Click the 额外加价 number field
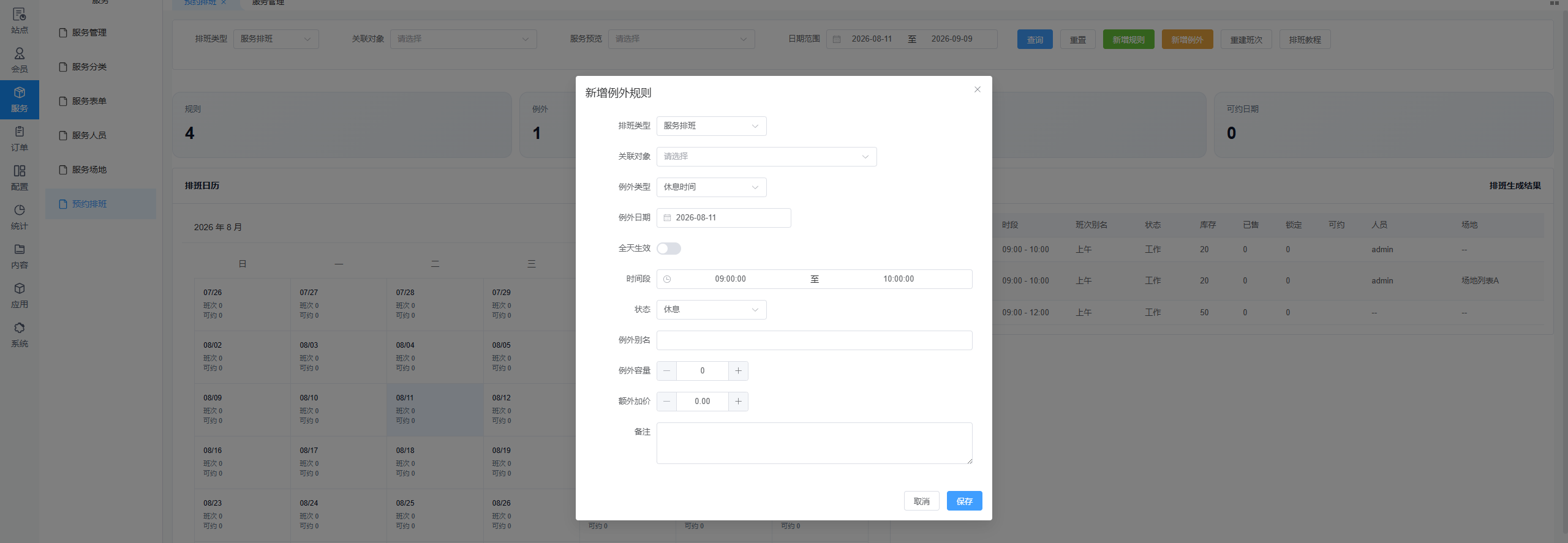 (703, 402)
